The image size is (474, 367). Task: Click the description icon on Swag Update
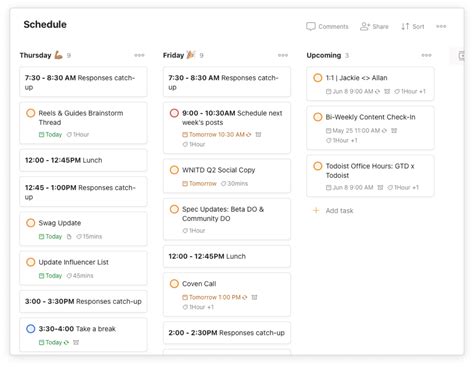click(69, 236)
